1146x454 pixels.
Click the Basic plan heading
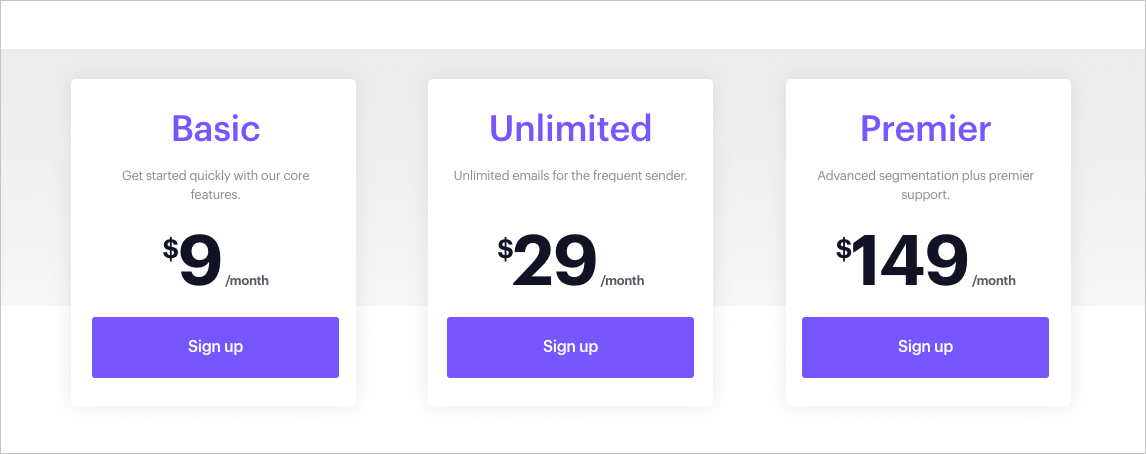click(215, 128)
